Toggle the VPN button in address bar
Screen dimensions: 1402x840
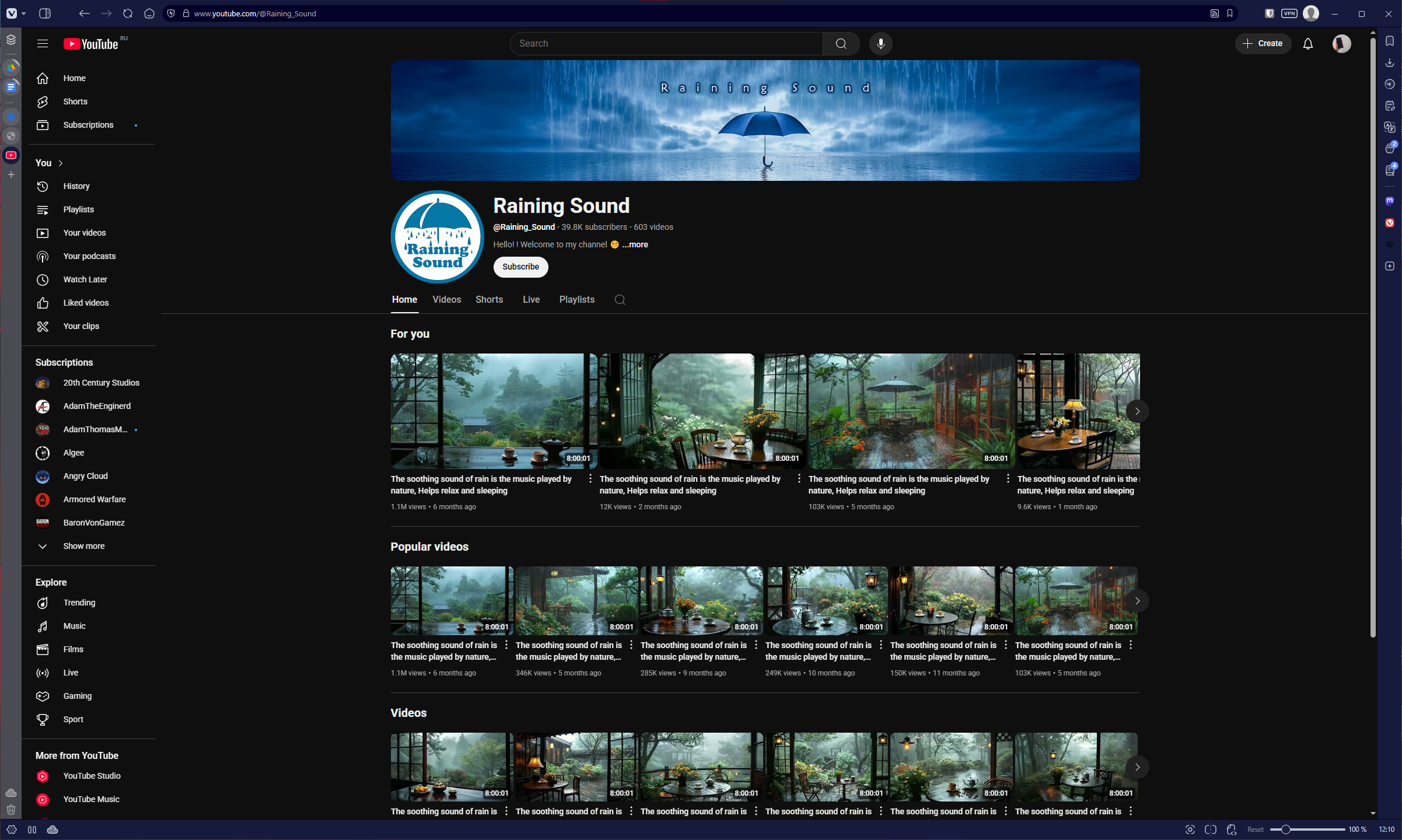(1289, 13)
